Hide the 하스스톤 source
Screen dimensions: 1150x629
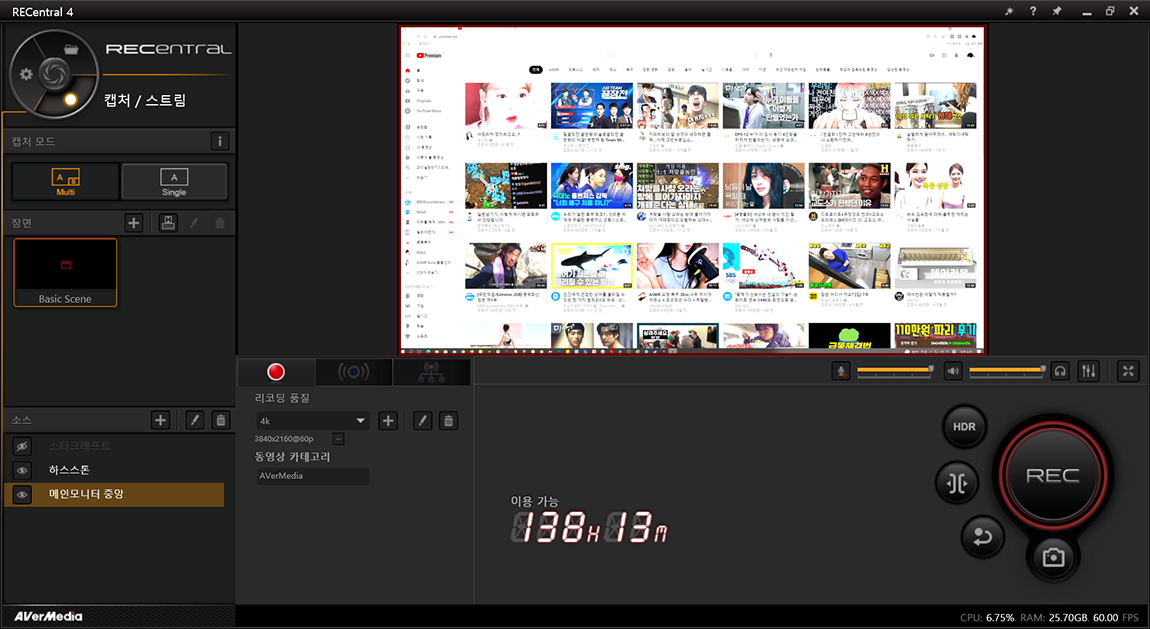(x=22, y=470)
